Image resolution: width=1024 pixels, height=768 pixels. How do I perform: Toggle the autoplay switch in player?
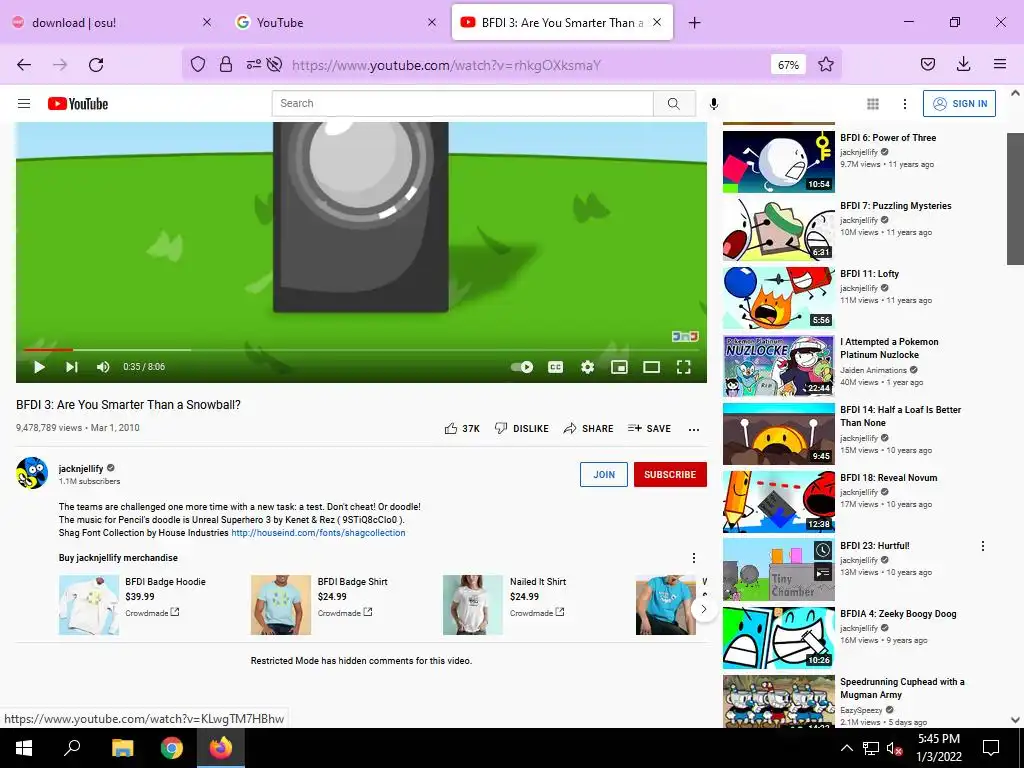pos(522,367)
